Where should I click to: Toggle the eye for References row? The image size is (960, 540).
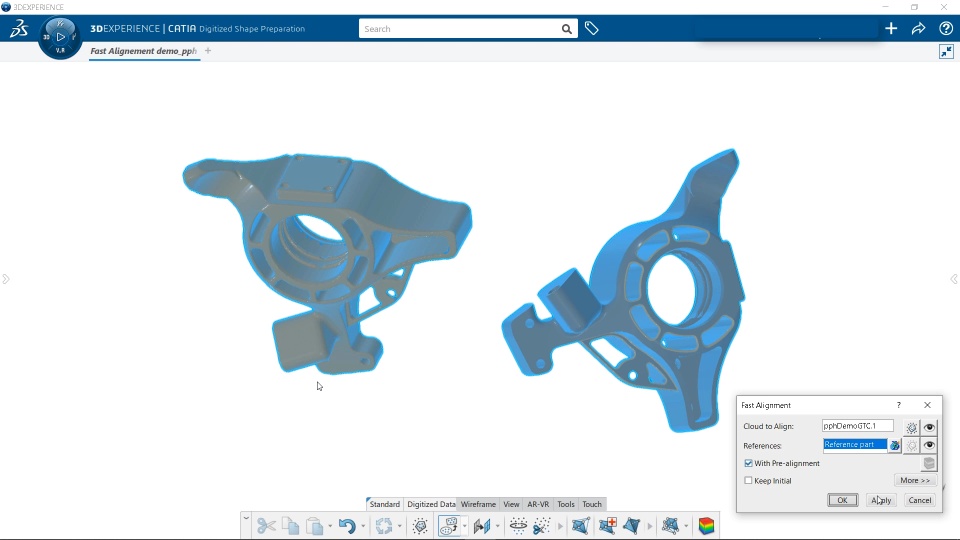click(929, 446)
